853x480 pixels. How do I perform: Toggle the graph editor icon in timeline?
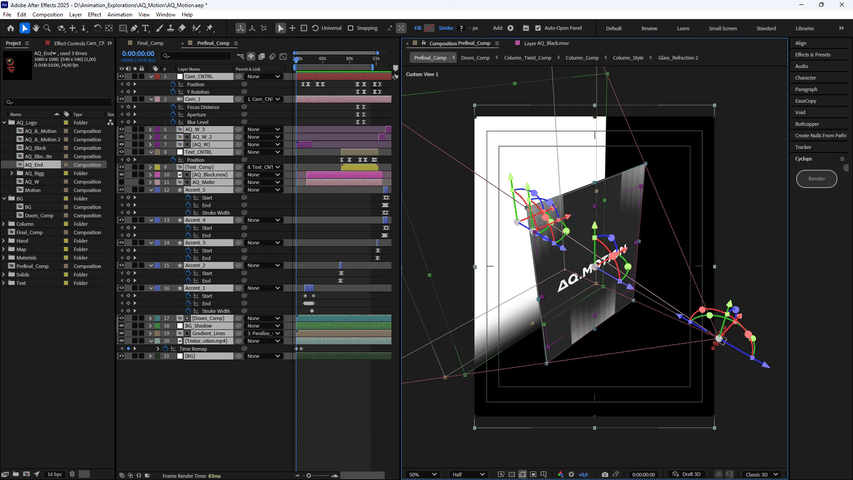[x=283, y=56]
